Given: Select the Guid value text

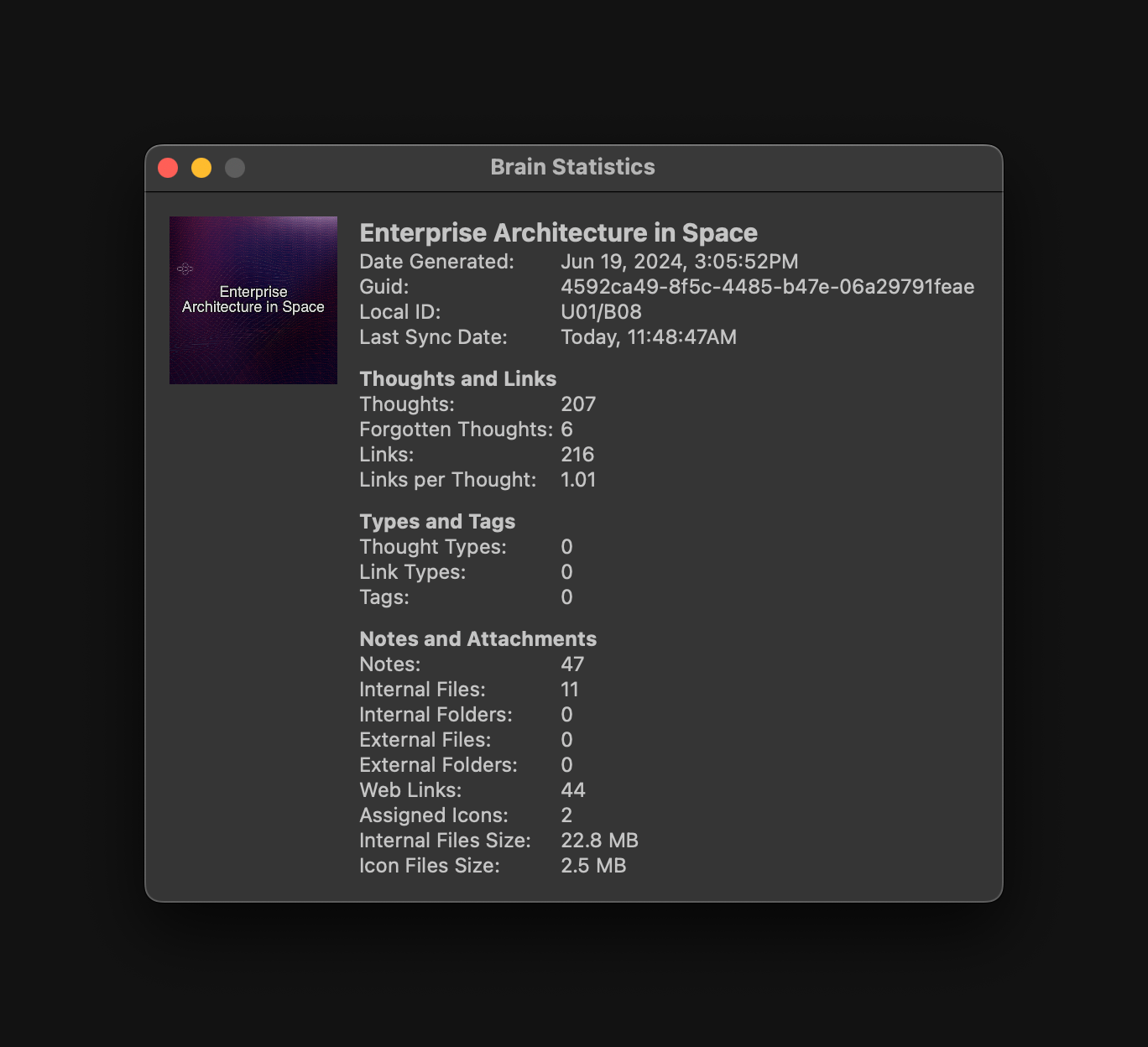Looking at the screenshot, I should [767, 287].
